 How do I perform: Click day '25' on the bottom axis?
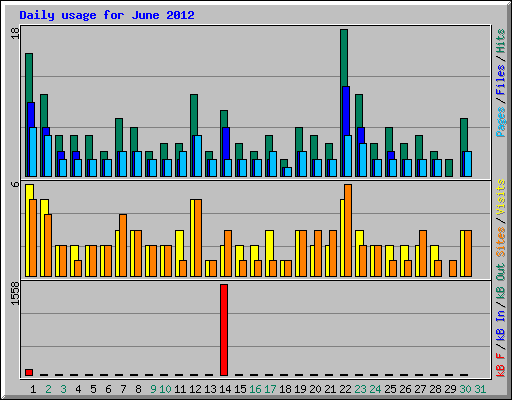pyautogui.click(x=390, y=389)
